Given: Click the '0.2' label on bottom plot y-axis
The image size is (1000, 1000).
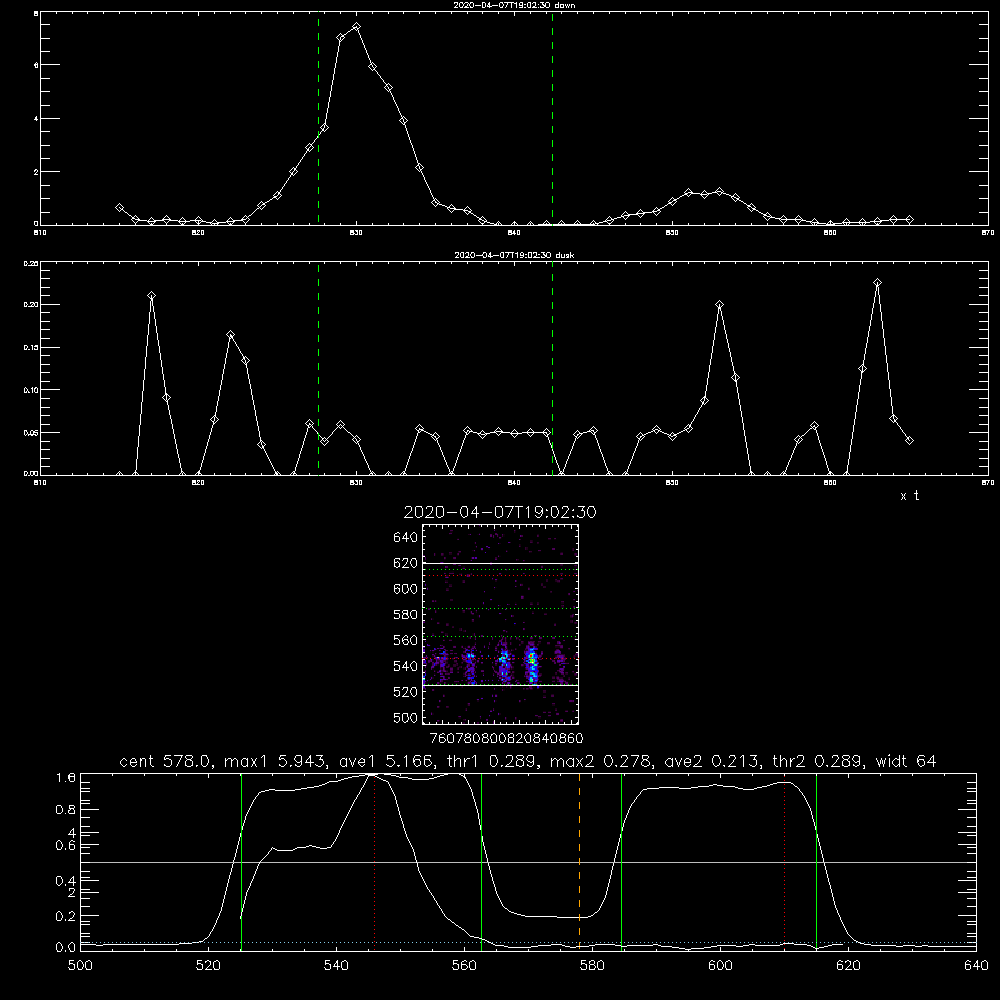Looking at the screenshot, I should (x=66, y=916).
